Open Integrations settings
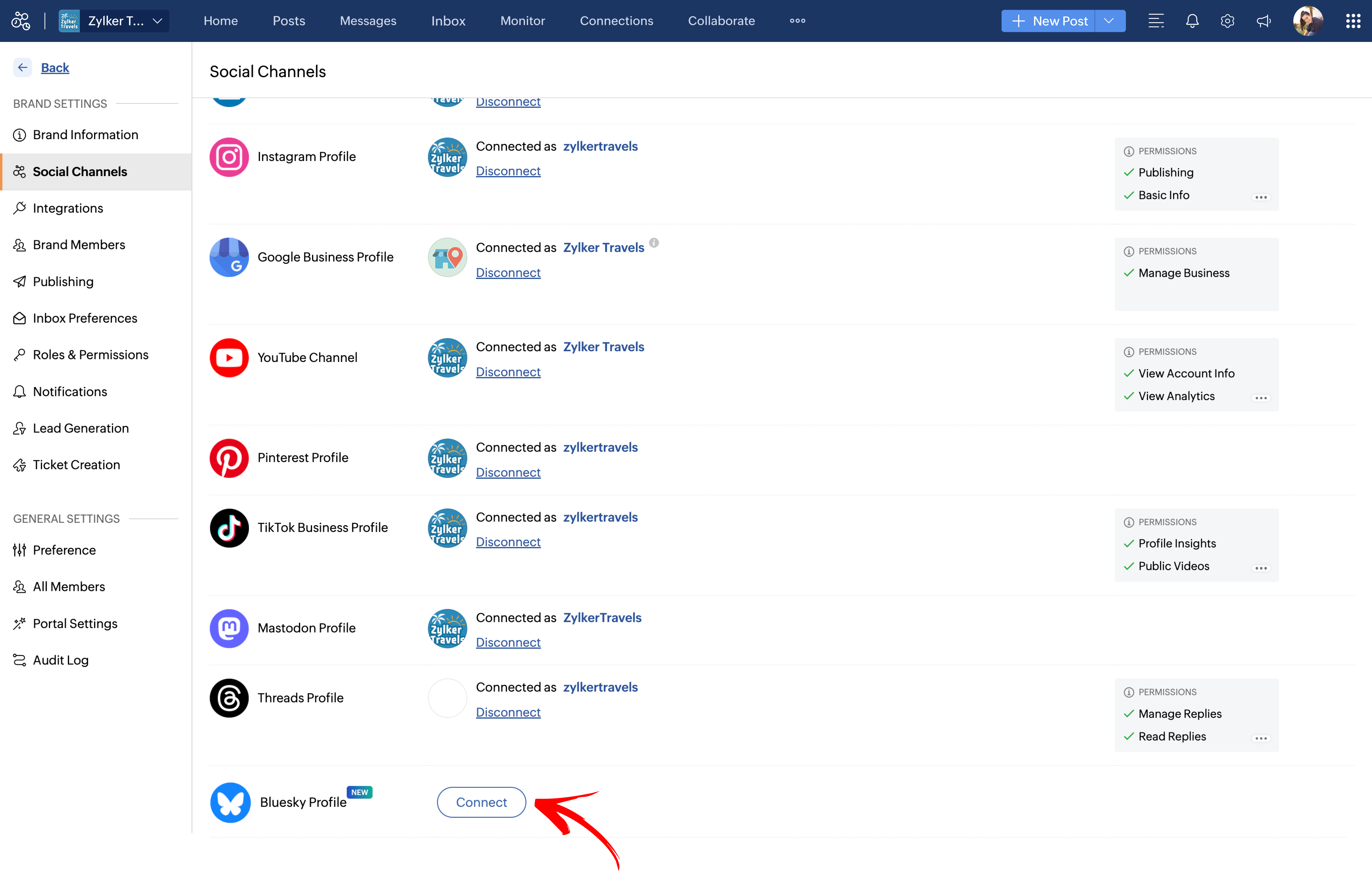Screen dimensions: 1372x890 point(96,208)
